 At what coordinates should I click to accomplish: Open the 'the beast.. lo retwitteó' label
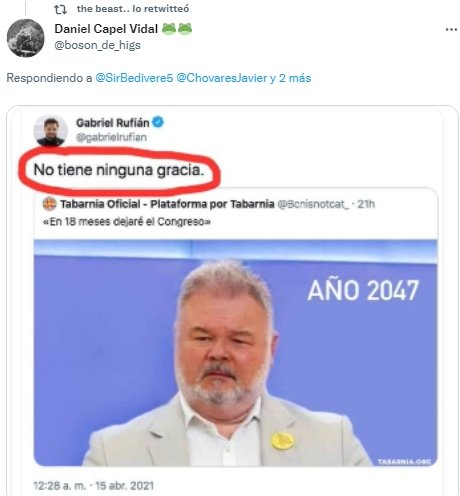[133, 9]
